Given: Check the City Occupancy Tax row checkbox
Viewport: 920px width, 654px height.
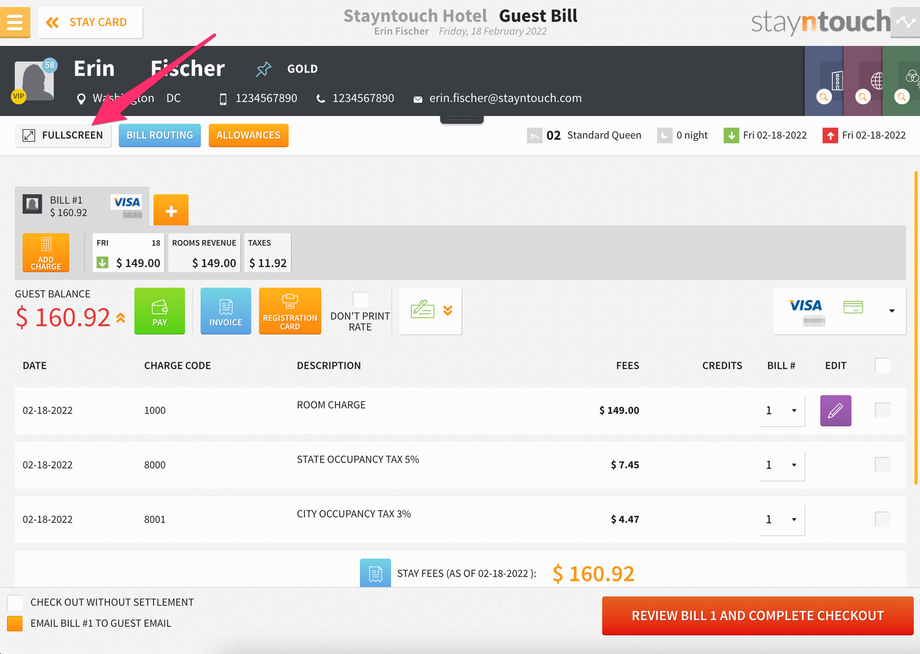Looking at the screenshot, I should click(882, 519).
